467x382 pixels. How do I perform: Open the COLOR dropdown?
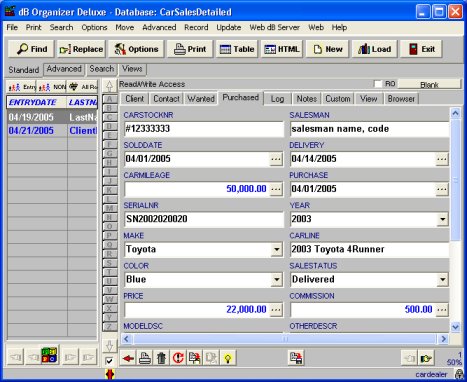tap(277, 279)
